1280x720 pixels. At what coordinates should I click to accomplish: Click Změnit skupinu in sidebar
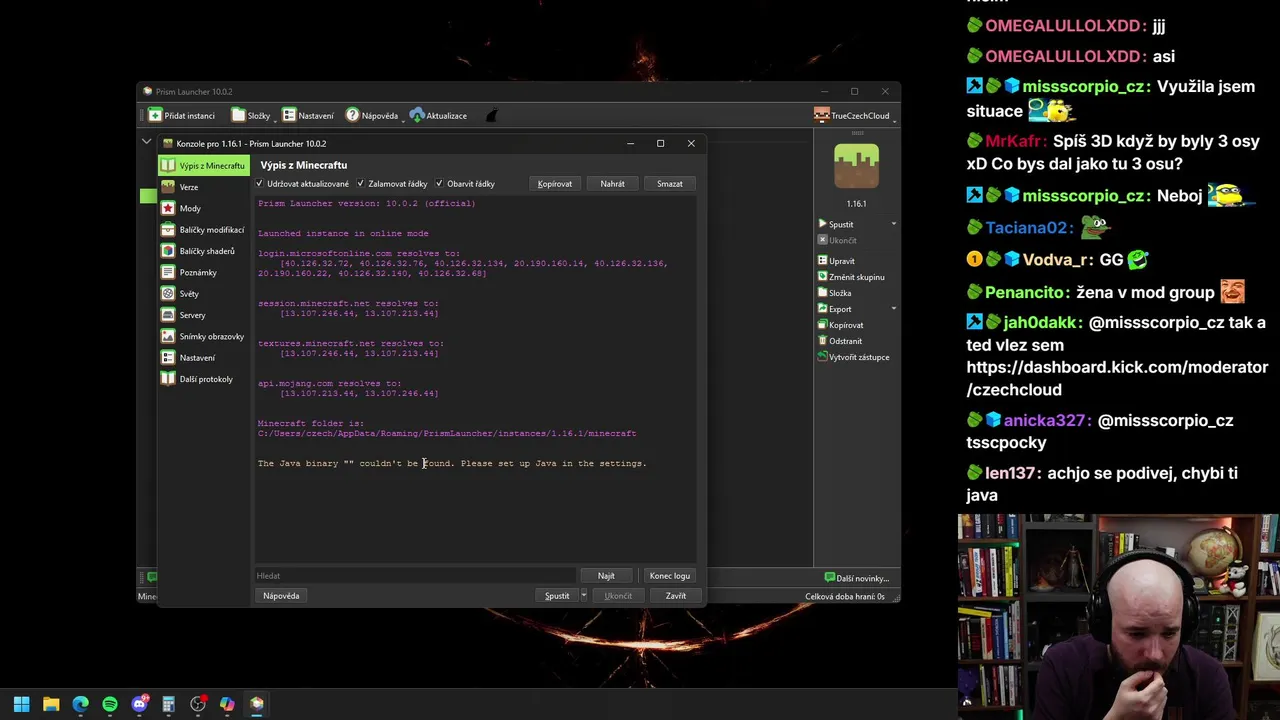pyautogui.click(x=850, y=277)
